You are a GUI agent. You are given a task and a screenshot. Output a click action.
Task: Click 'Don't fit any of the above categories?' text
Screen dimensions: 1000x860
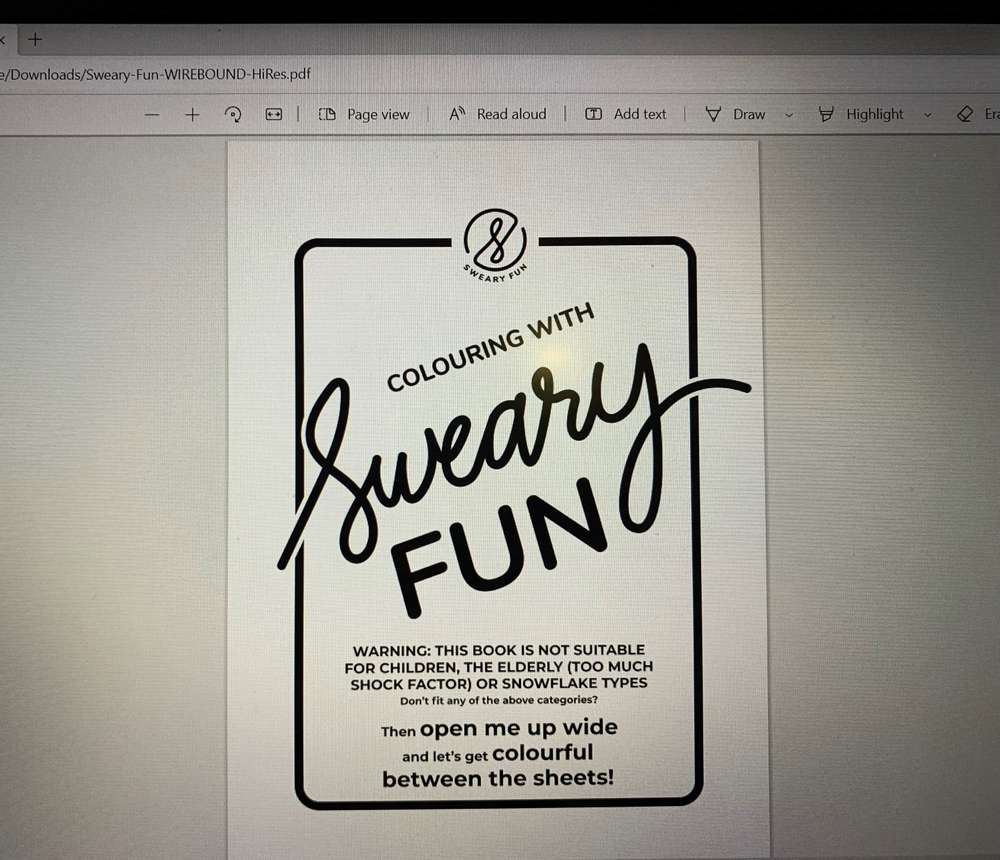coord(499,700)
